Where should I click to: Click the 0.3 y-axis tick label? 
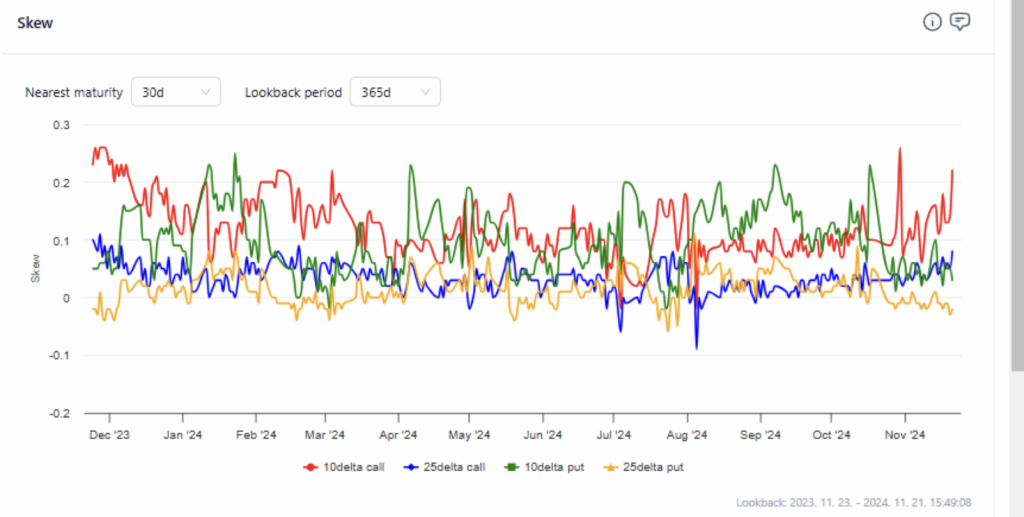click(x=62, y=125)
